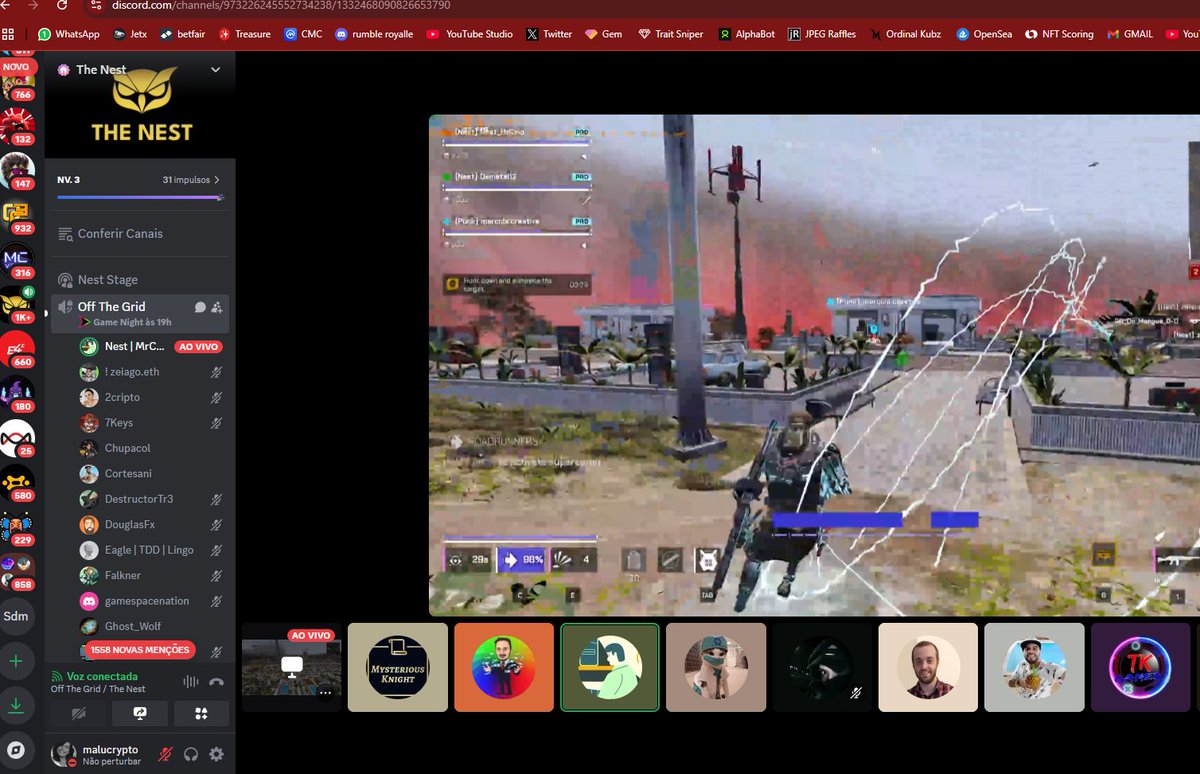Open the server with the 132 badge
The width and height of the screenshot is (1200, 774).
pos(17,124)
